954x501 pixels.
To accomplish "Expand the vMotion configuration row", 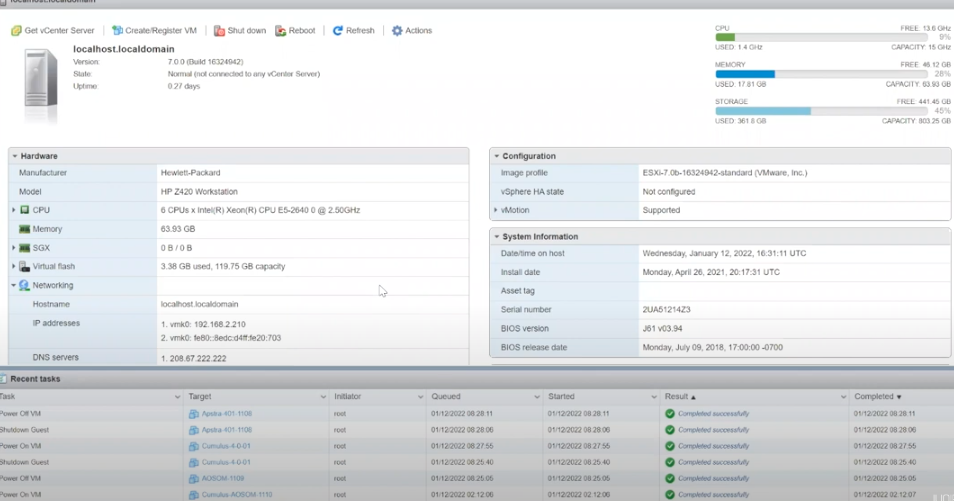I will (x=496, y=210).
